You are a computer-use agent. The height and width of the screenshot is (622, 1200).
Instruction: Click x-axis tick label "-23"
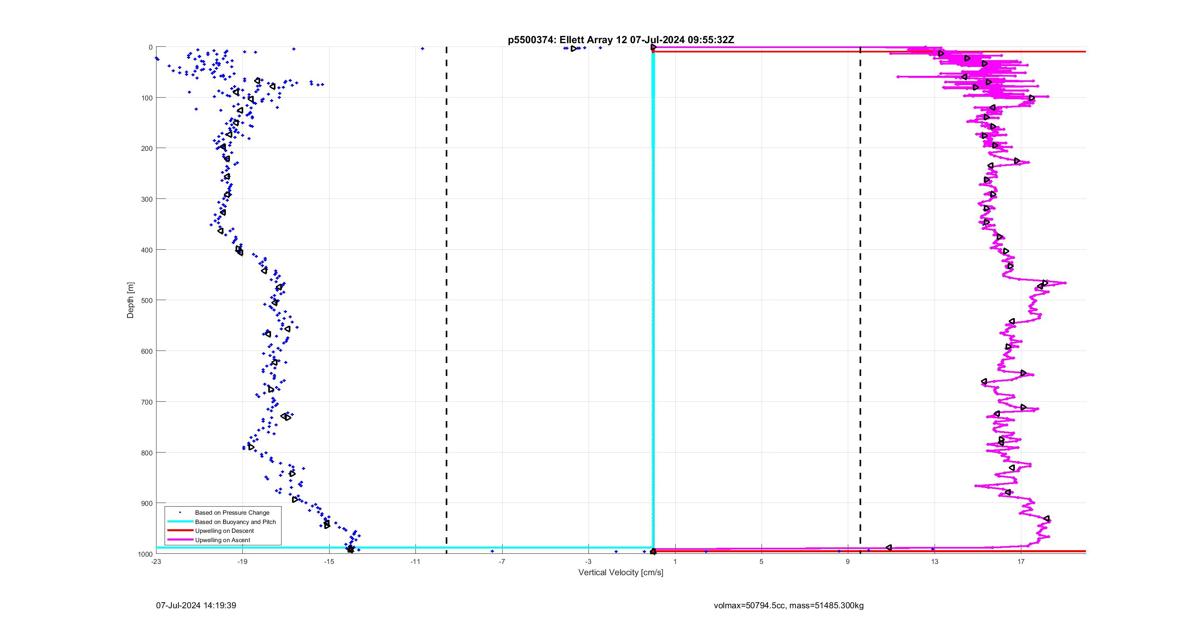[156, 562]
